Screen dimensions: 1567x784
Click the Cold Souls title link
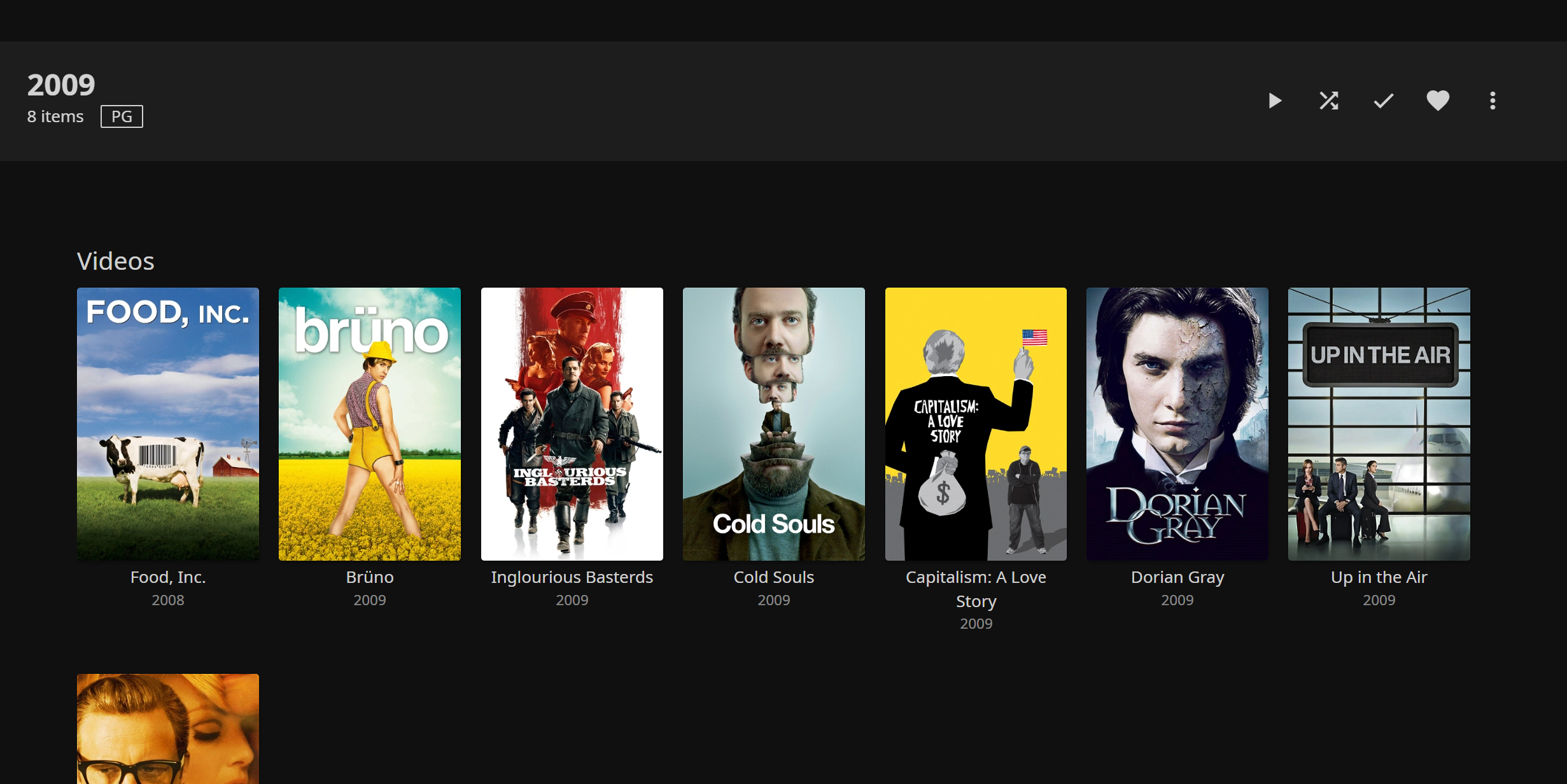pos(773,577)
